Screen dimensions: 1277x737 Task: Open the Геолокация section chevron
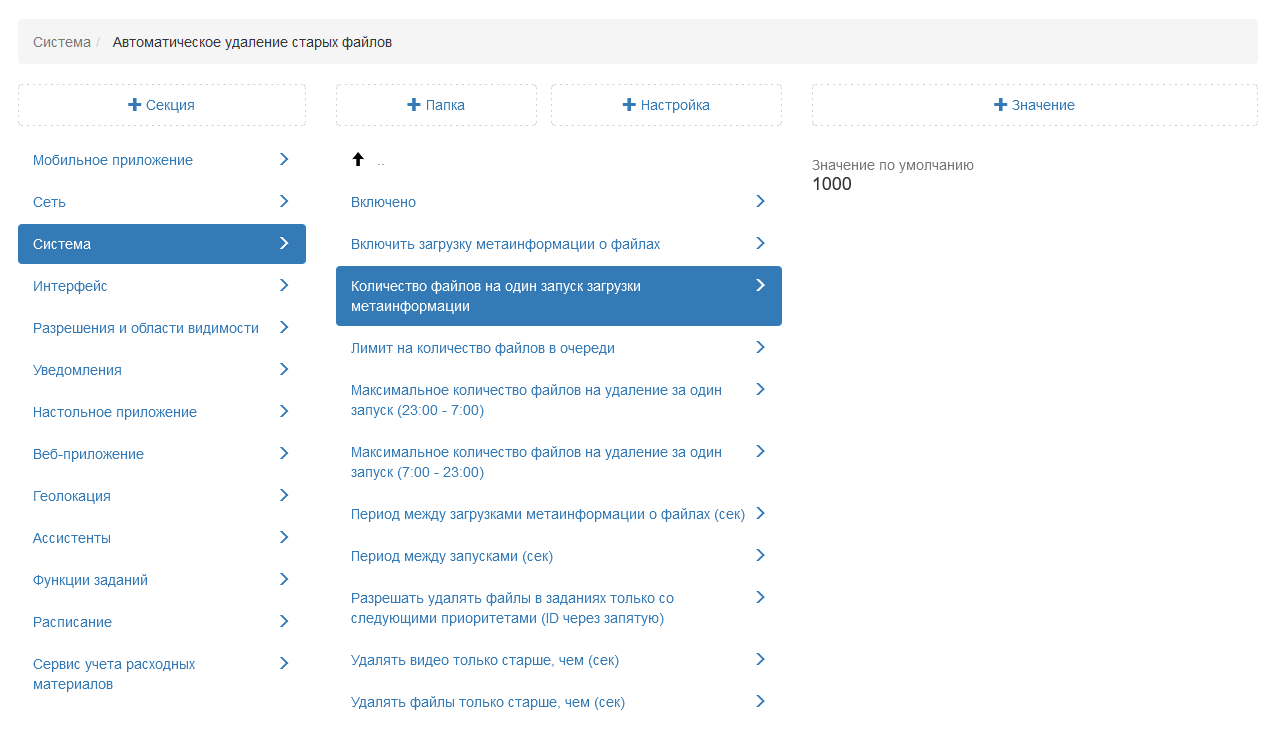[284, 495]
